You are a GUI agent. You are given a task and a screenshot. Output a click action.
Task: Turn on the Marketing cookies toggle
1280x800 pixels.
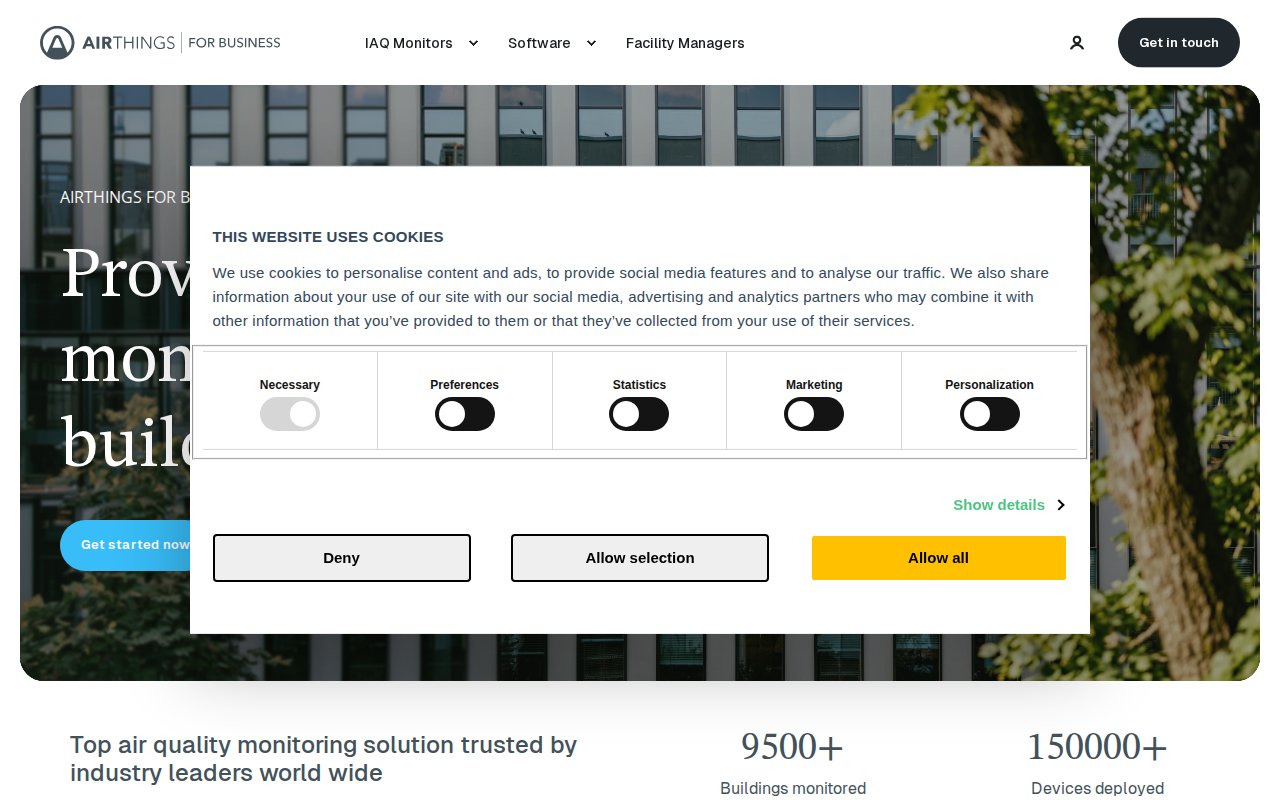click(x=814, y=414)
